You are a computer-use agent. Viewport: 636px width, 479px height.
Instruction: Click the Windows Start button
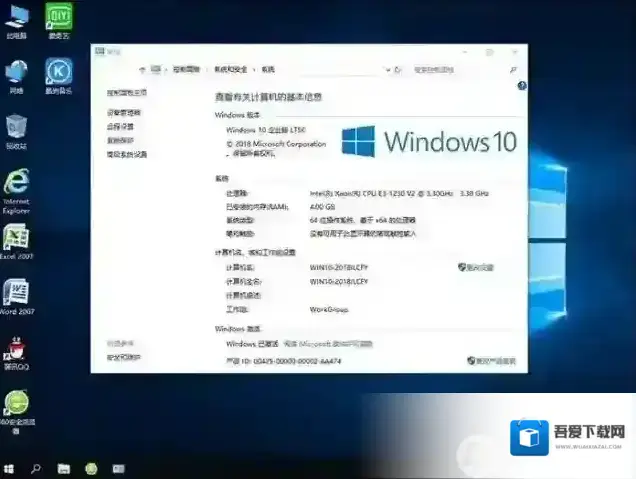click(x=9, y=468)
